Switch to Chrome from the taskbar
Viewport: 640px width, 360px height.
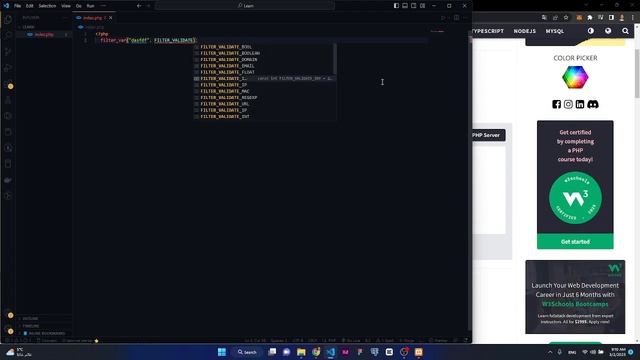[316, 352]
